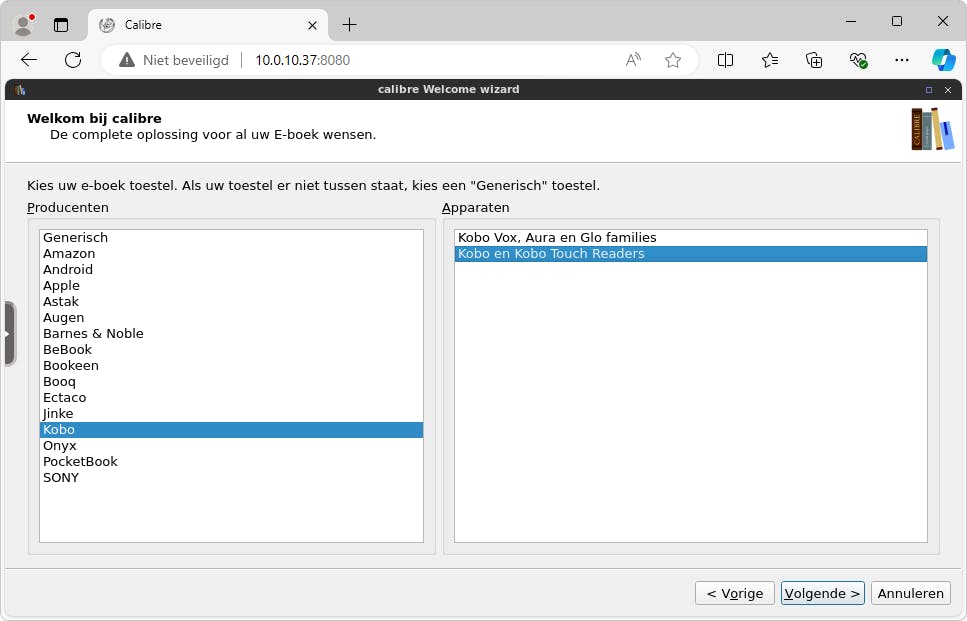Reload the Calibre page
Image resolution: width=967 pixels, height=621 pixels.
[73, 60]
